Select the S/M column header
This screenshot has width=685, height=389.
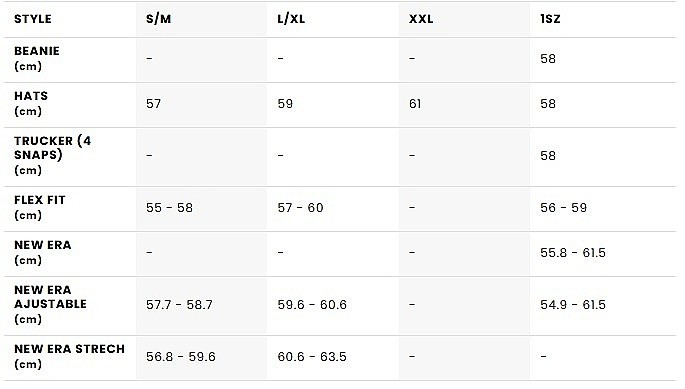click(158, 19)
